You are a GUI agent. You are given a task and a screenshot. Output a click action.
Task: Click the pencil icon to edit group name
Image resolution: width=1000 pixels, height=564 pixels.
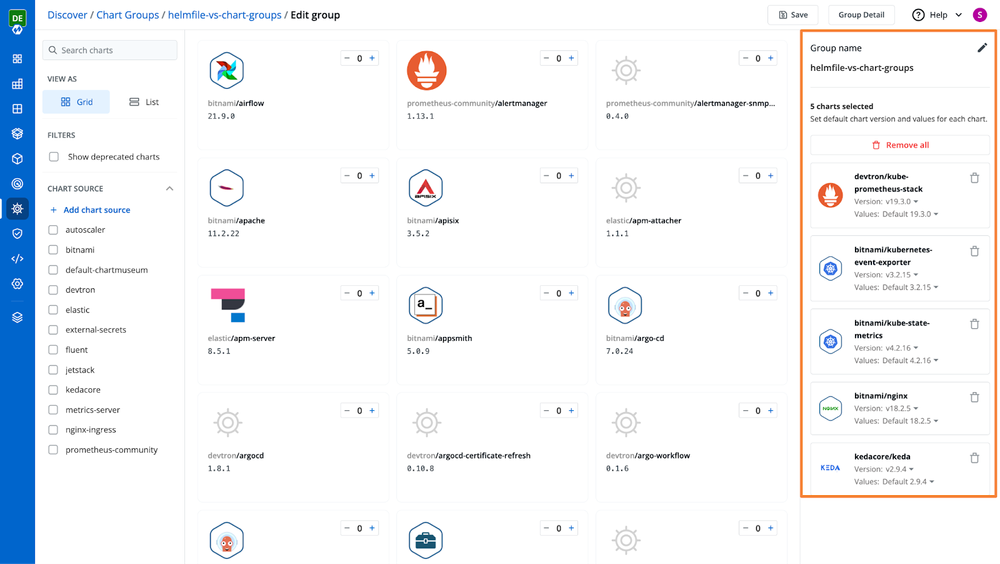[x=982, y=48]
